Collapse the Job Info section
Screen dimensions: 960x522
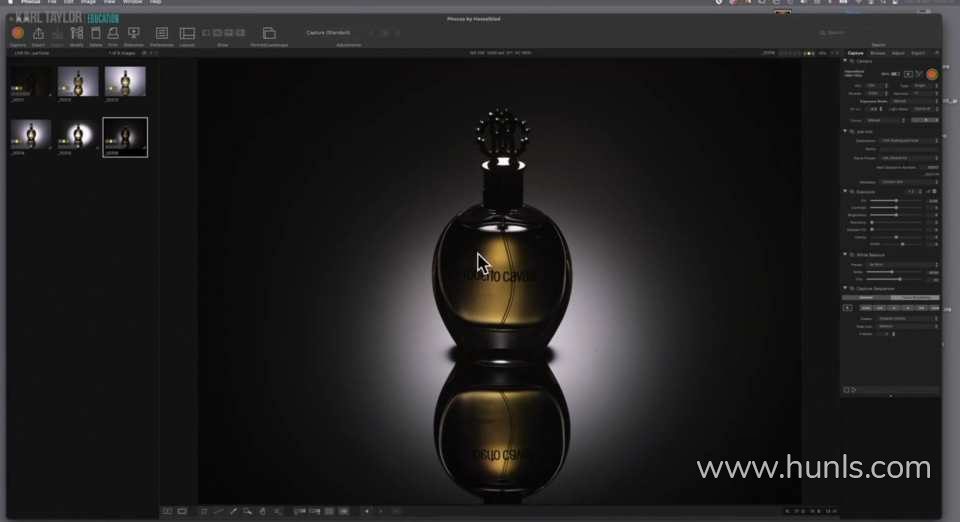[x=846, y=131]
